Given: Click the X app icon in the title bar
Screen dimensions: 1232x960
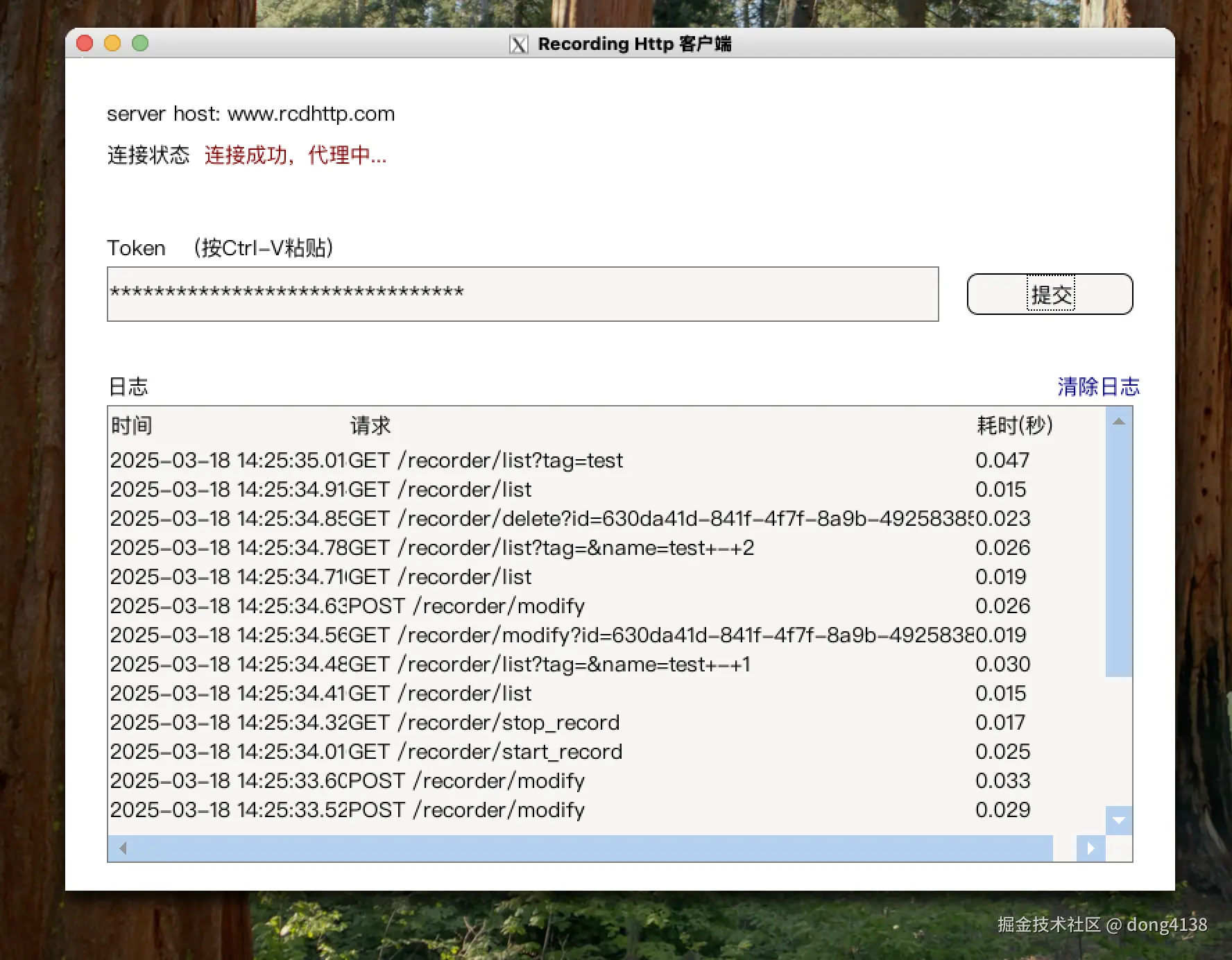Looking at the screenshot, I should tap(518, 44).
